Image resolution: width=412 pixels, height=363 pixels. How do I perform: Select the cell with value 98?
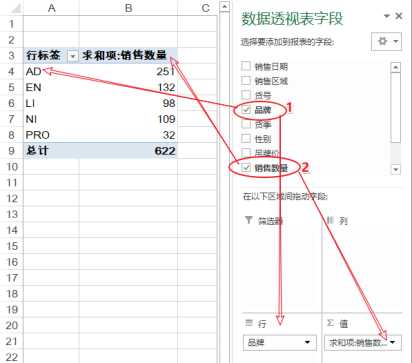point(128,103)
